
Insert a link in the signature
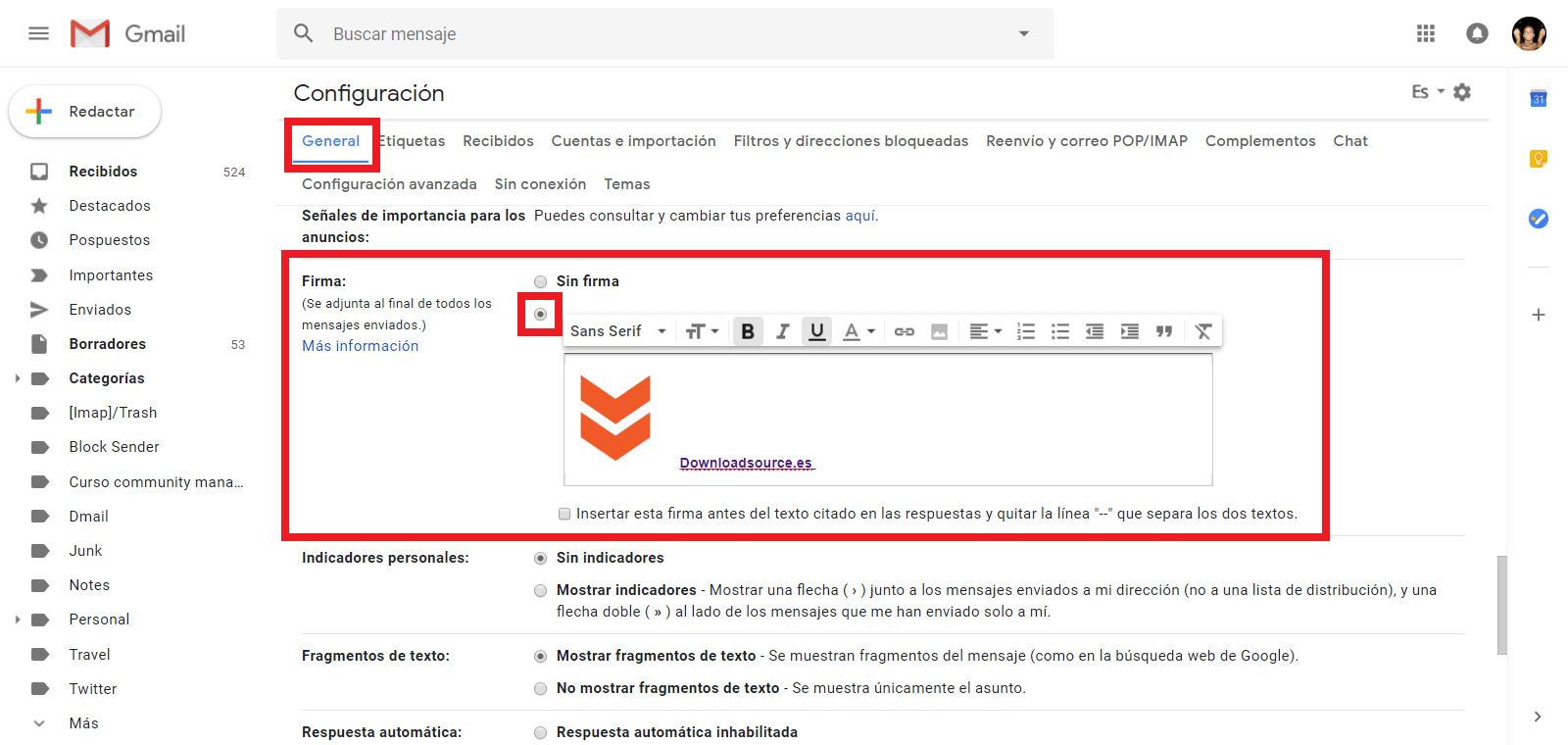tap(905, 331)
